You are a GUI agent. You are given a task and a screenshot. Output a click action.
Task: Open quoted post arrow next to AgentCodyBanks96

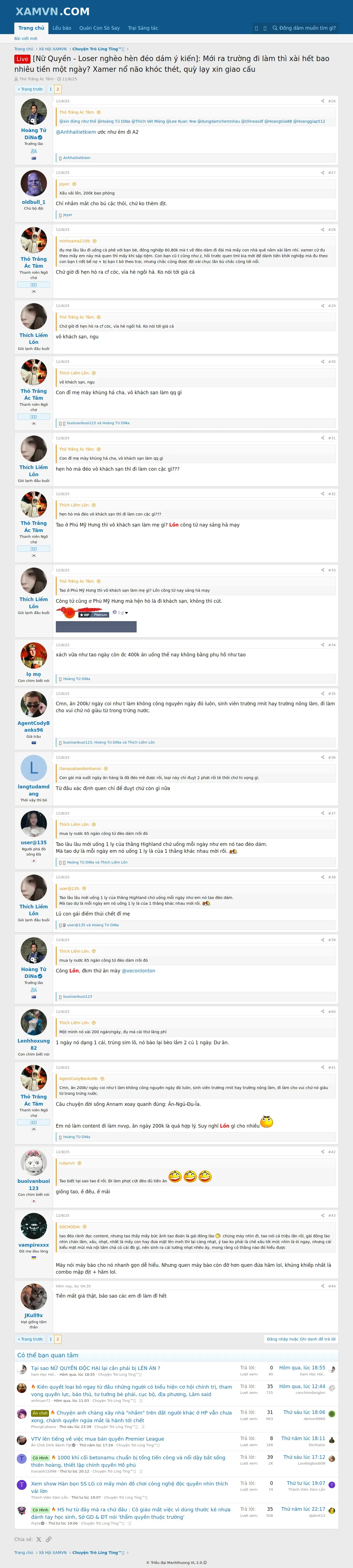[x=102, y=1079]
